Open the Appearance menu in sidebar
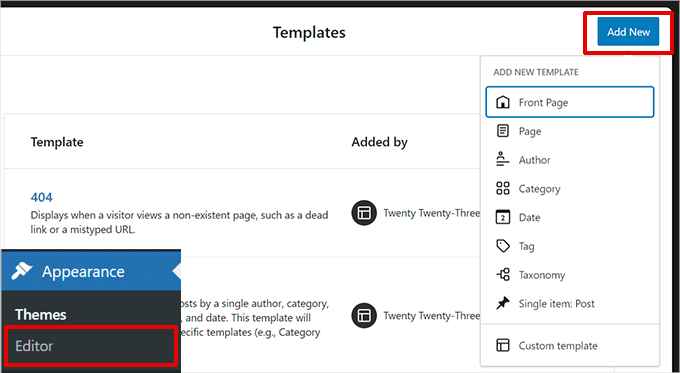 [x=91, y=272]
